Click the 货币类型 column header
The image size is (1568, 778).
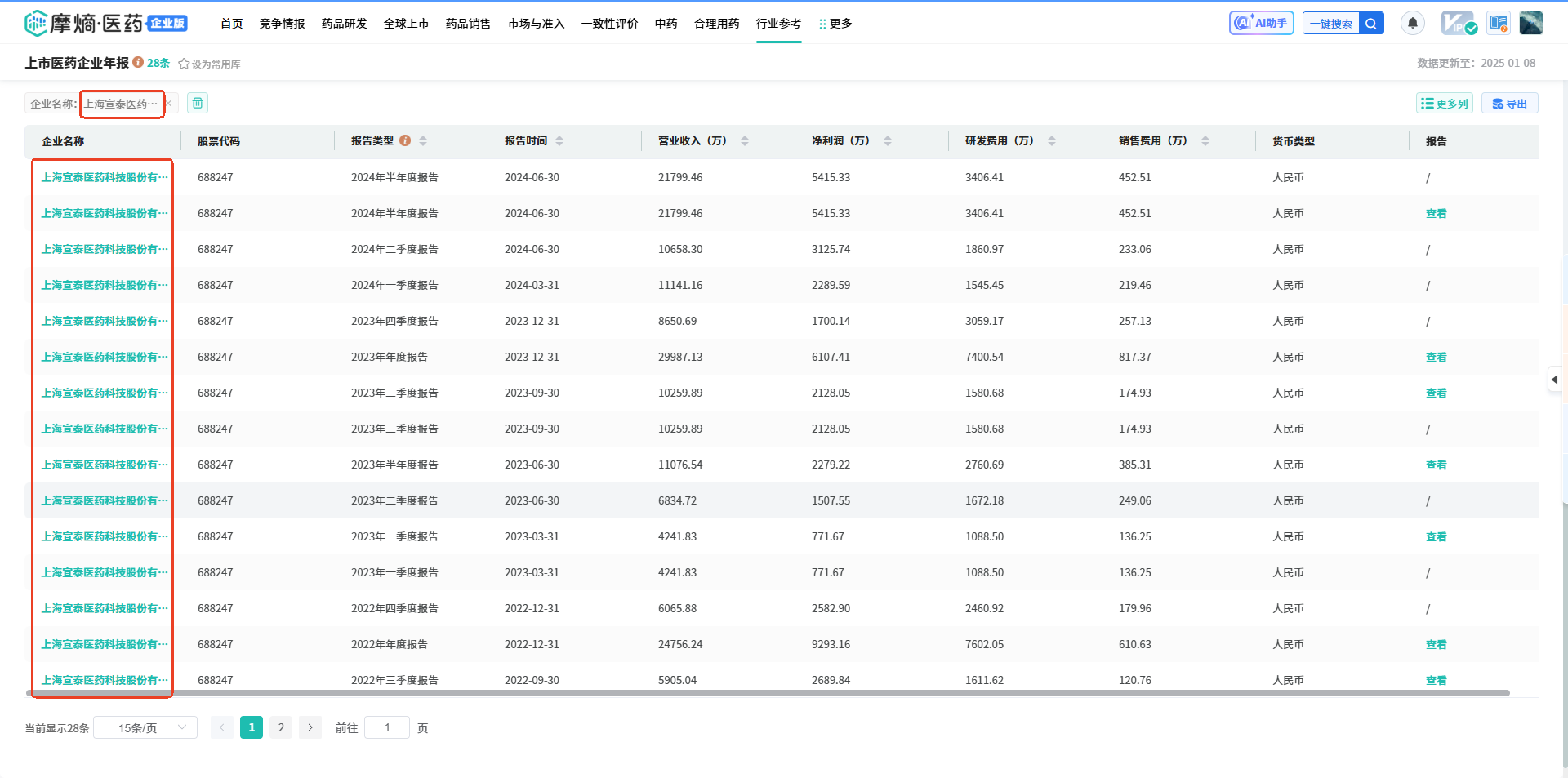[1294, 141]
